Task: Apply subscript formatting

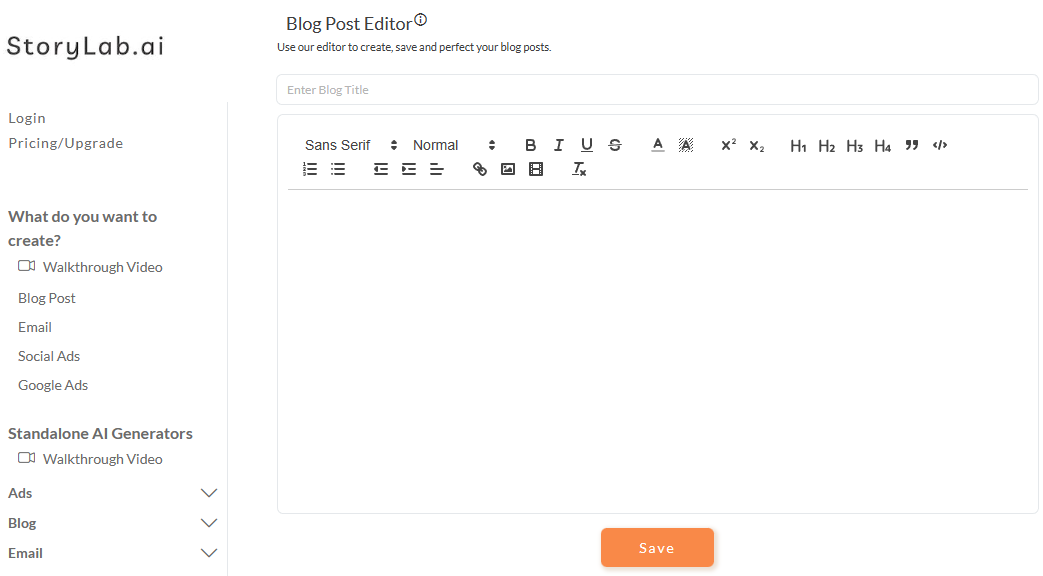Action: click(x=756, y=146)
